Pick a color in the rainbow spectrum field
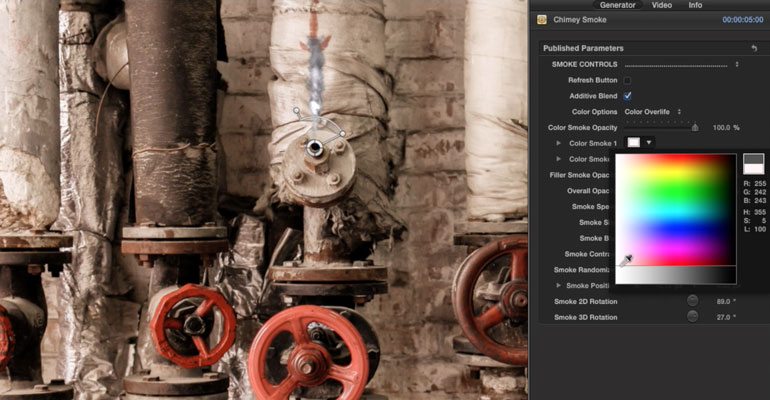The width and height of the screenshot is (770, 400). click(676, 210)
